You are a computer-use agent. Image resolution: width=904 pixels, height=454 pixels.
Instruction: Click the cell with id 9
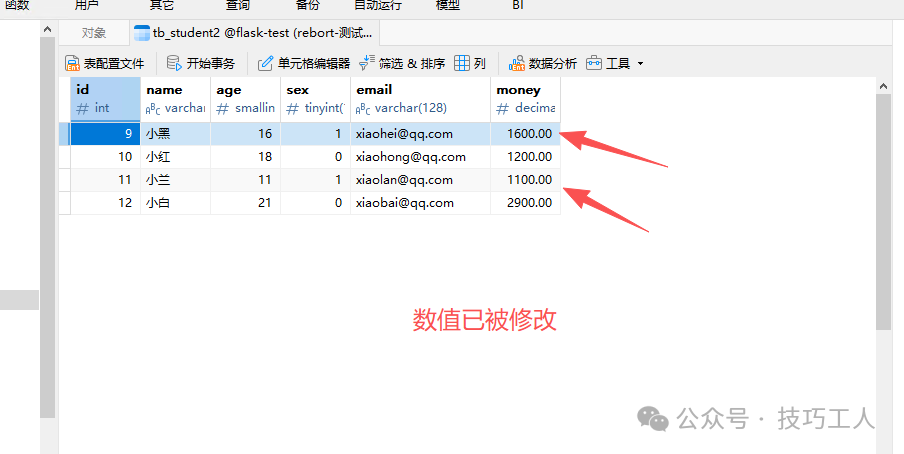pos(106,134)
